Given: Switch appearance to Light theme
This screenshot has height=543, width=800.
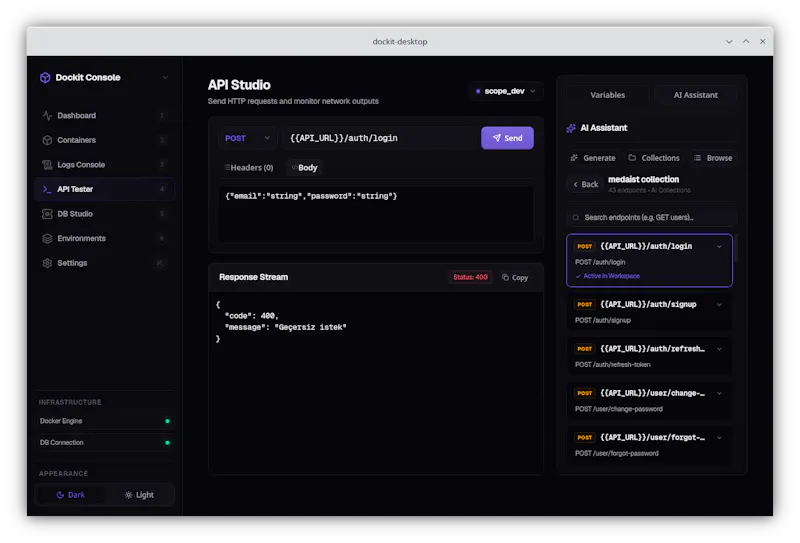Looking at the screenshot, I should tap(139, 495).
